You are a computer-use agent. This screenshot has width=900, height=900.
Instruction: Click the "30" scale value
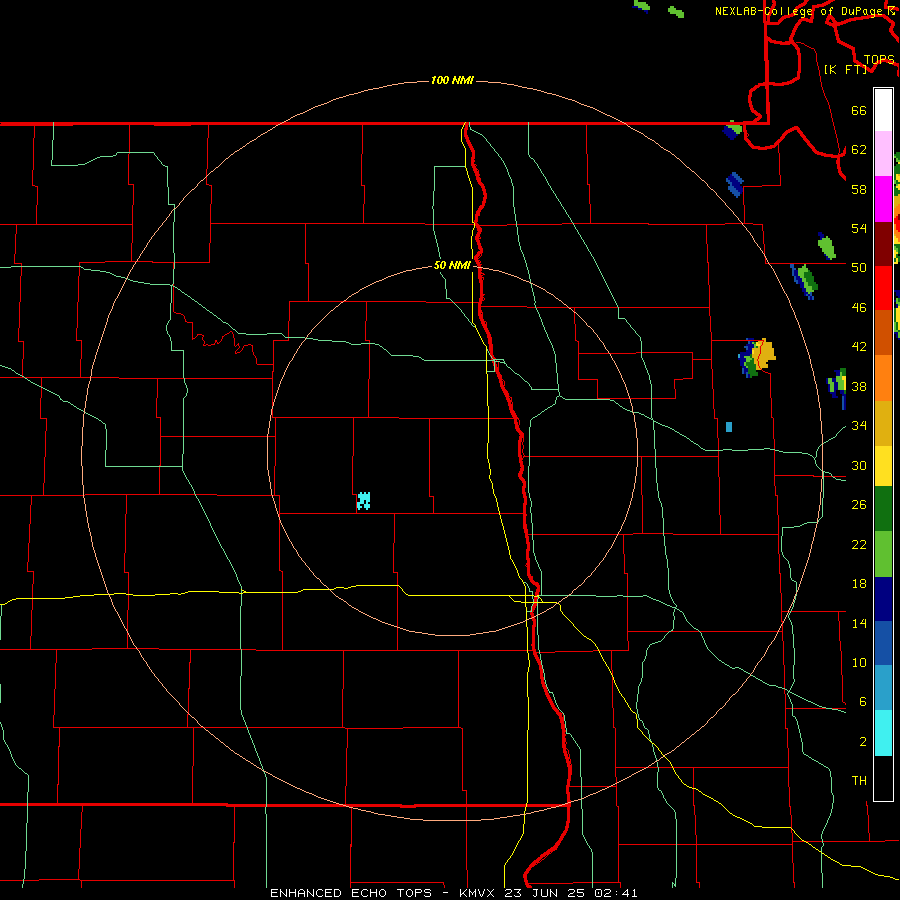coord(859,465)
